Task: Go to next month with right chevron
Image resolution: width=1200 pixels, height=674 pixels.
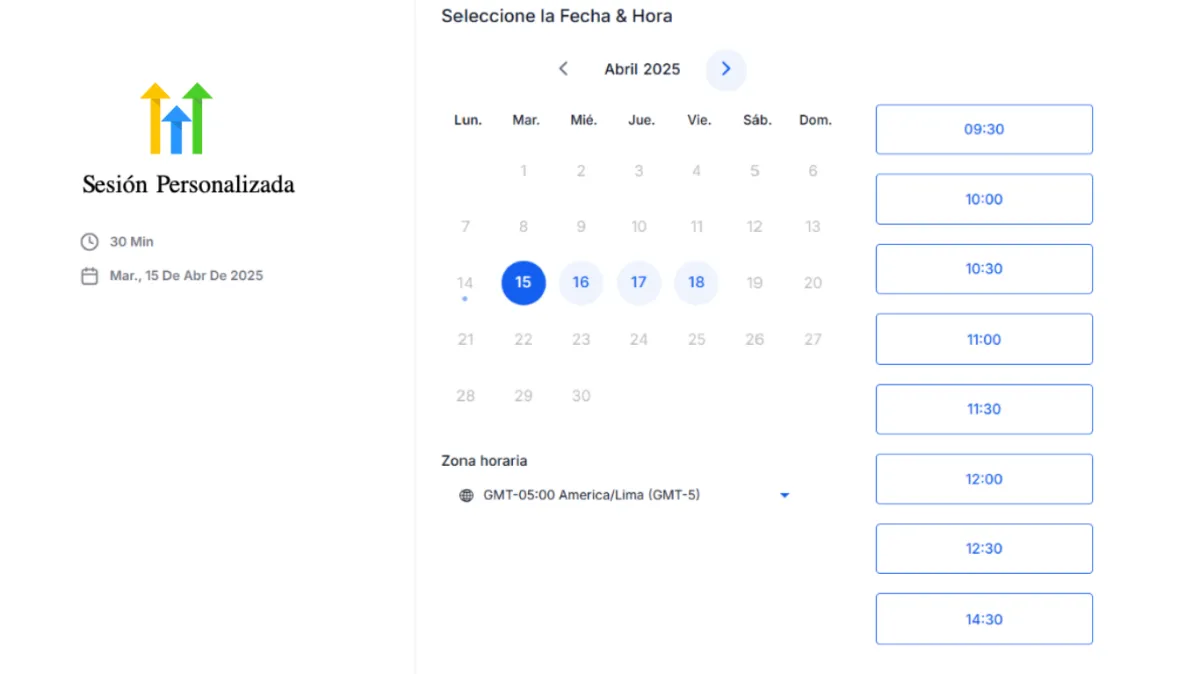Action: (726, 69)
